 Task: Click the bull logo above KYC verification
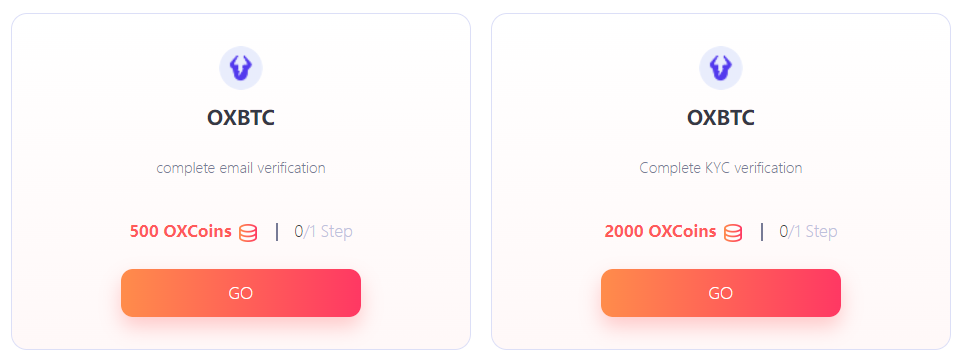tap(721, 68)
